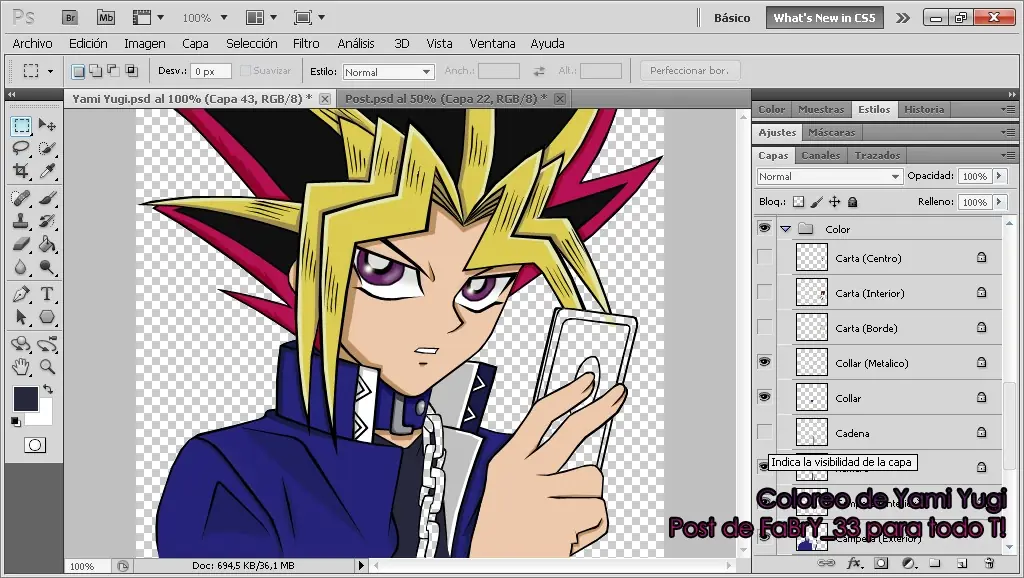Image resolution: width=1024 pixels, height=578 pixels.
Task: Collapse the Color group in Layers
Action: coord(786,229)
